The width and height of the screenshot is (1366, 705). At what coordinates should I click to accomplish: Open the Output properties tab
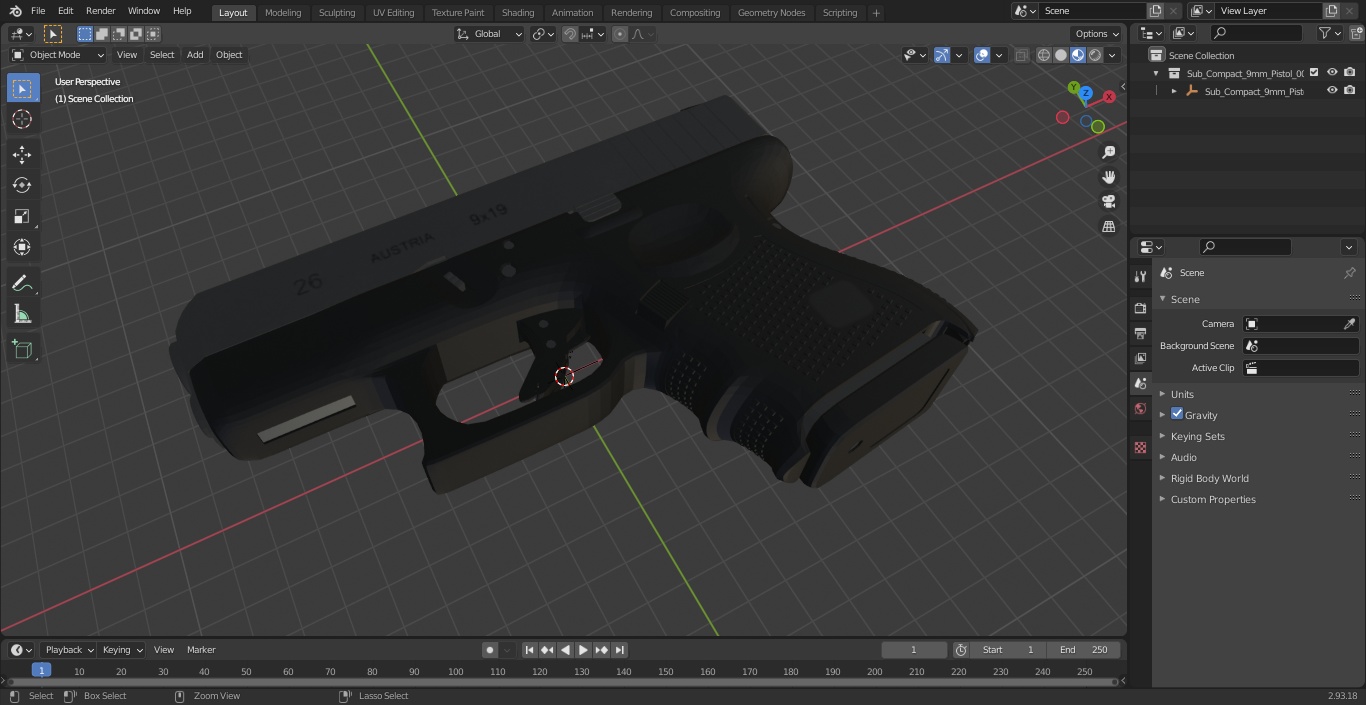(x=1140, y=333)
